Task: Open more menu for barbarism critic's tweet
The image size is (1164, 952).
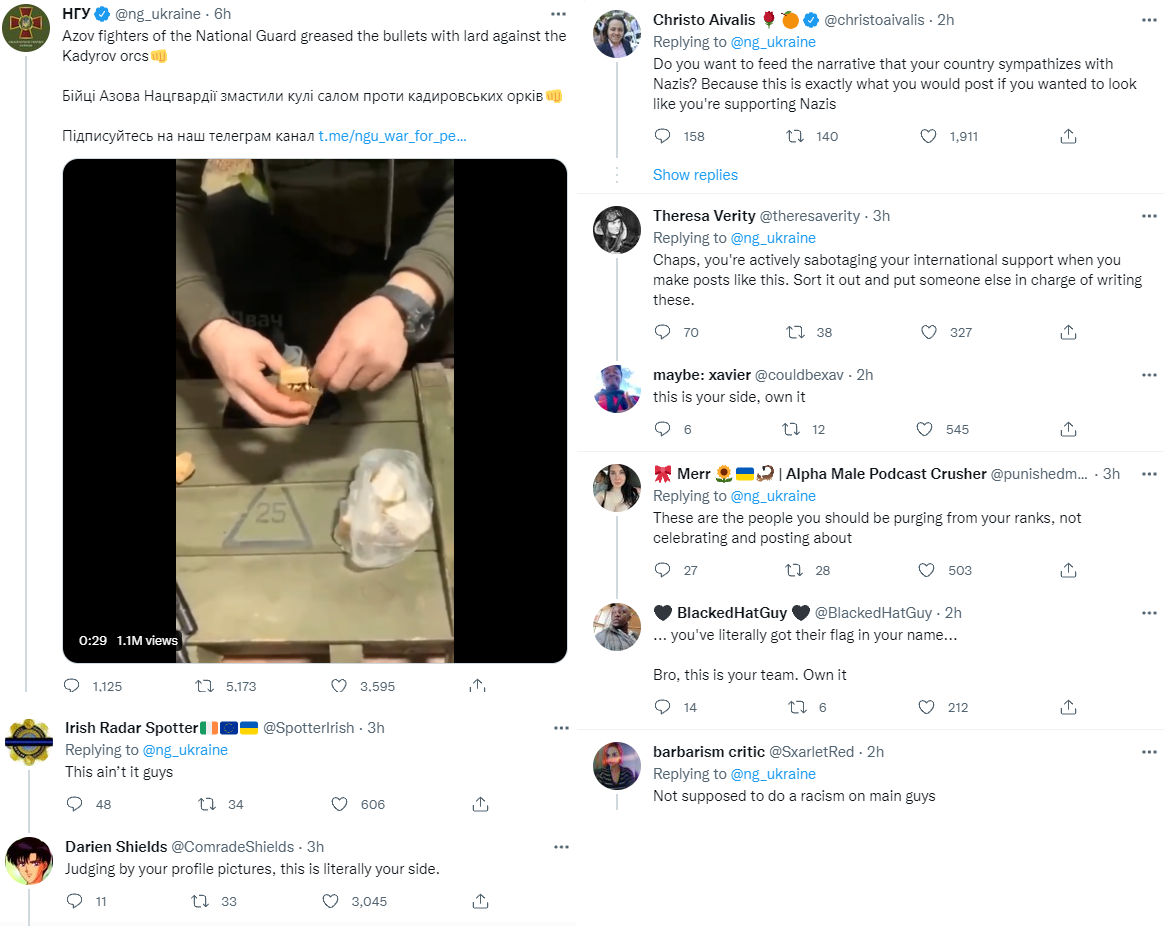Action: tap(1149, 752)
